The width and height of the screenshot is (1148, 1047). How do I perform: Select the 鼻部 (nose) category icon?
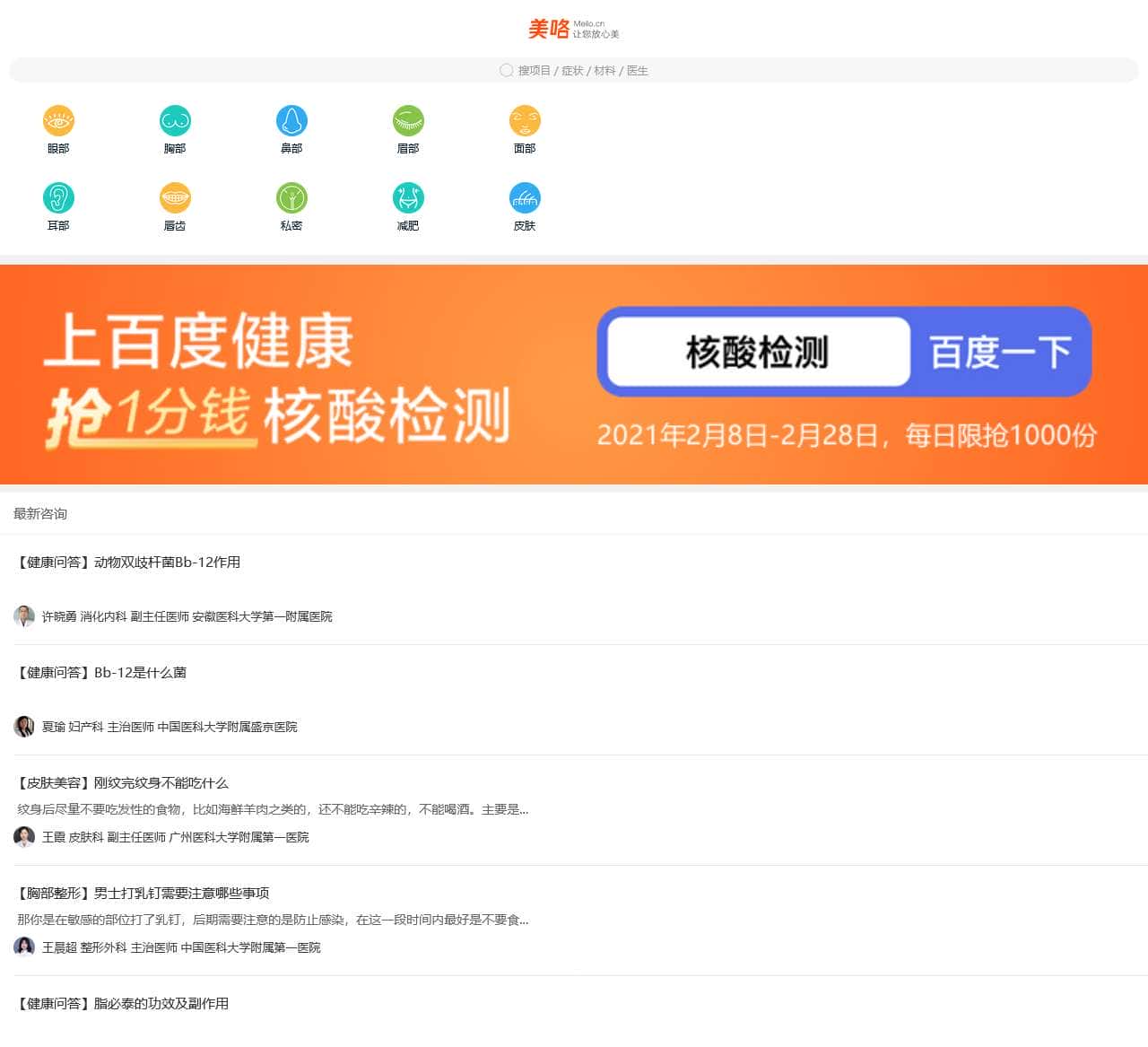click(291, 120)
